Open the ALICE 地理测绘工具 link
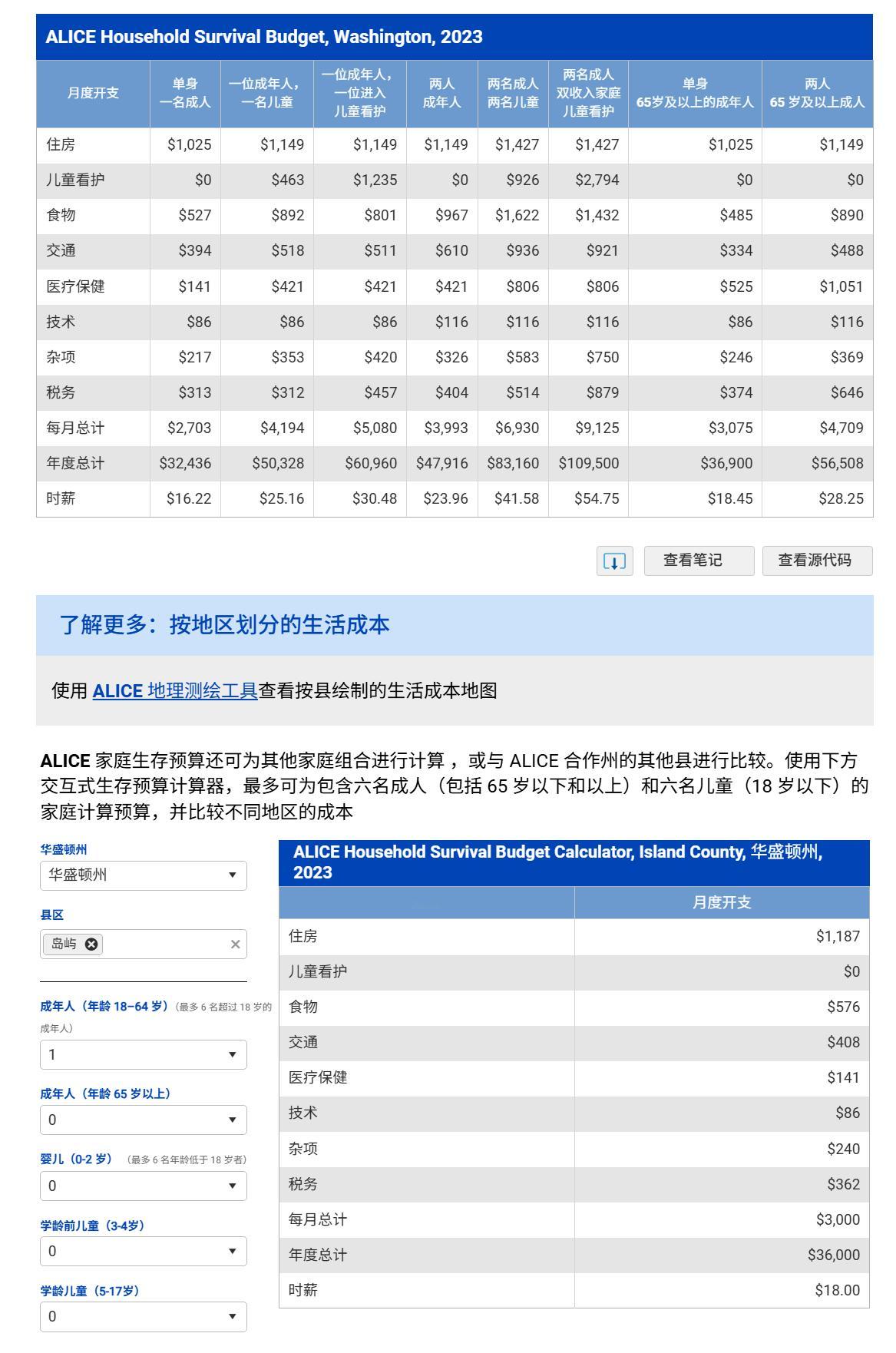 point(175,690)
